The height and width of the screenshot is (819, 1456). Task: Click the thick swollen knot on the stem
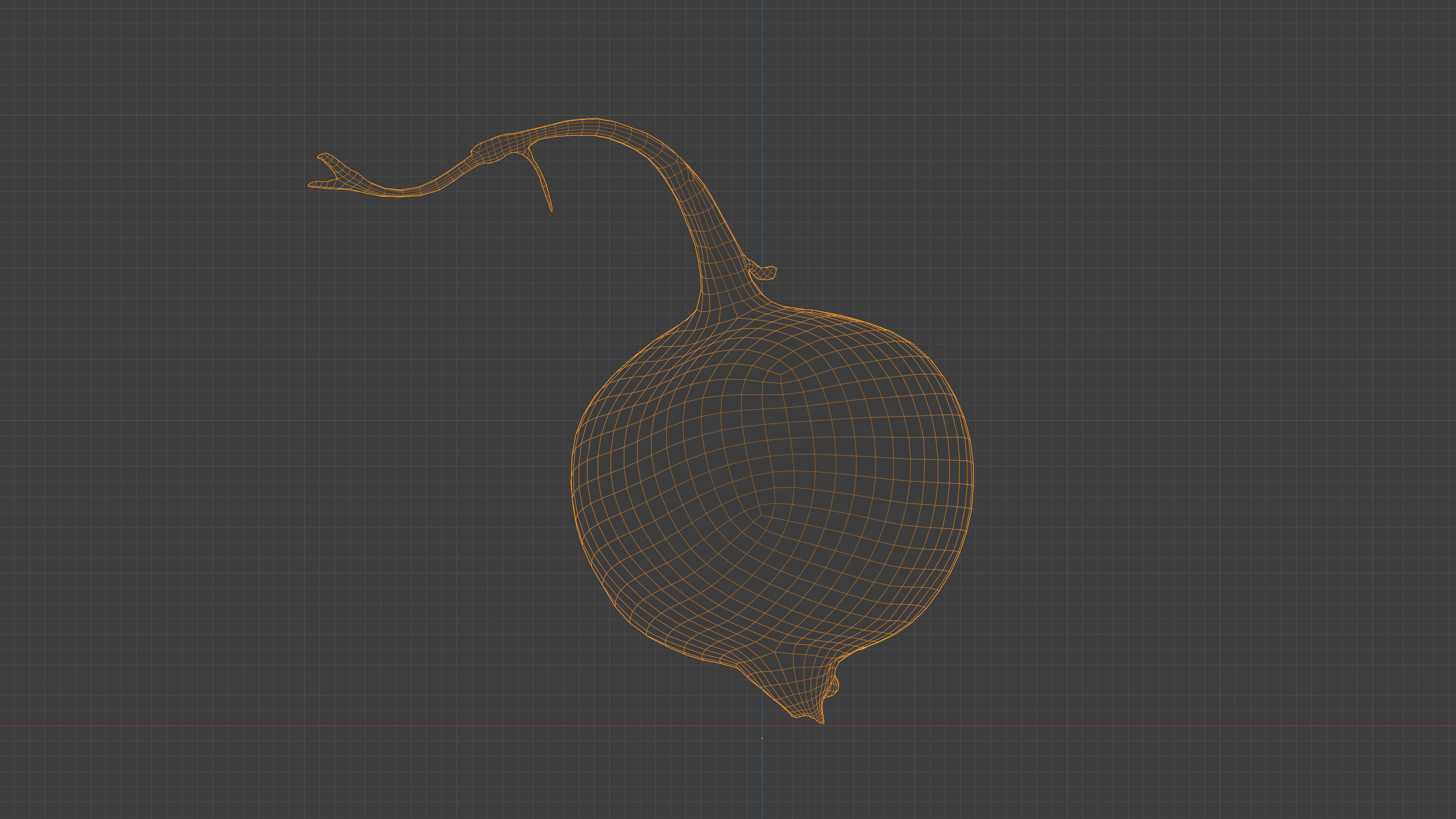pyautogui.click(x=492, y=150)
